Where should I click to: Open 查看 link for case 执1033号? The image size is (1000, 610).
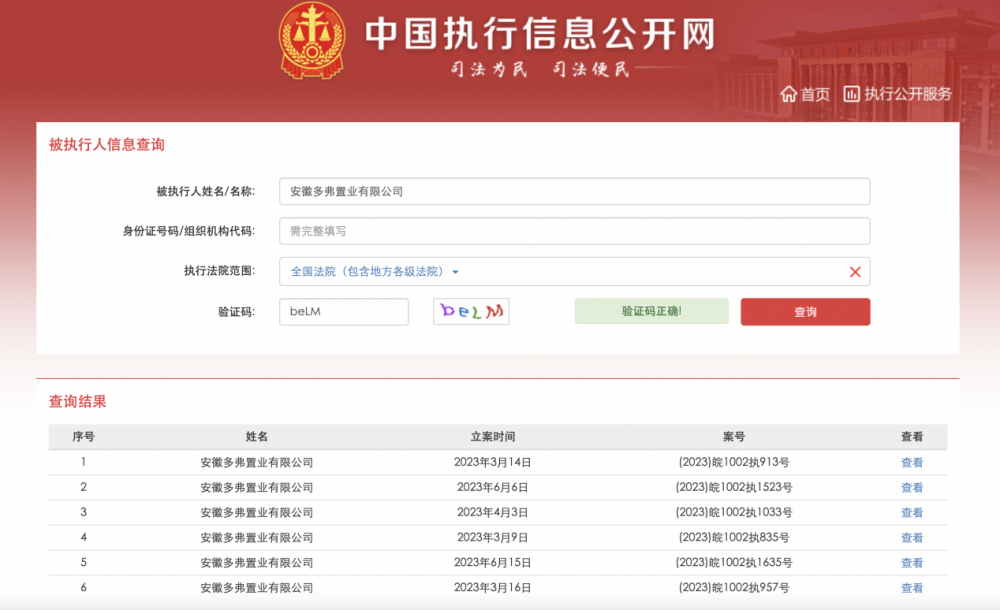click(x=911, y=512)
